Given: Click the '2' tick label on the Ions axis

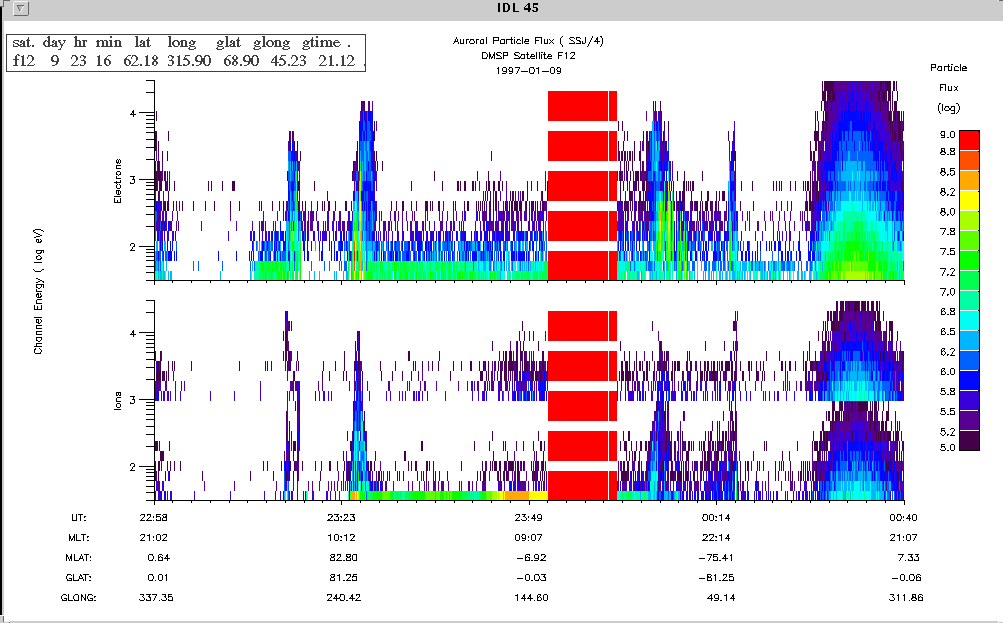Looking at the screenshot, I should [133, 468].
